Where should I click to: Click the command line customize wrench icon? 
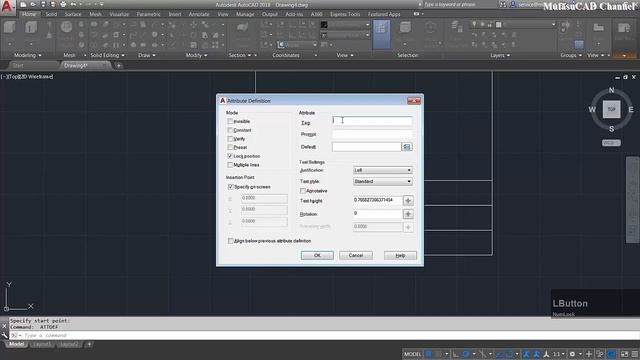[4, 335]
